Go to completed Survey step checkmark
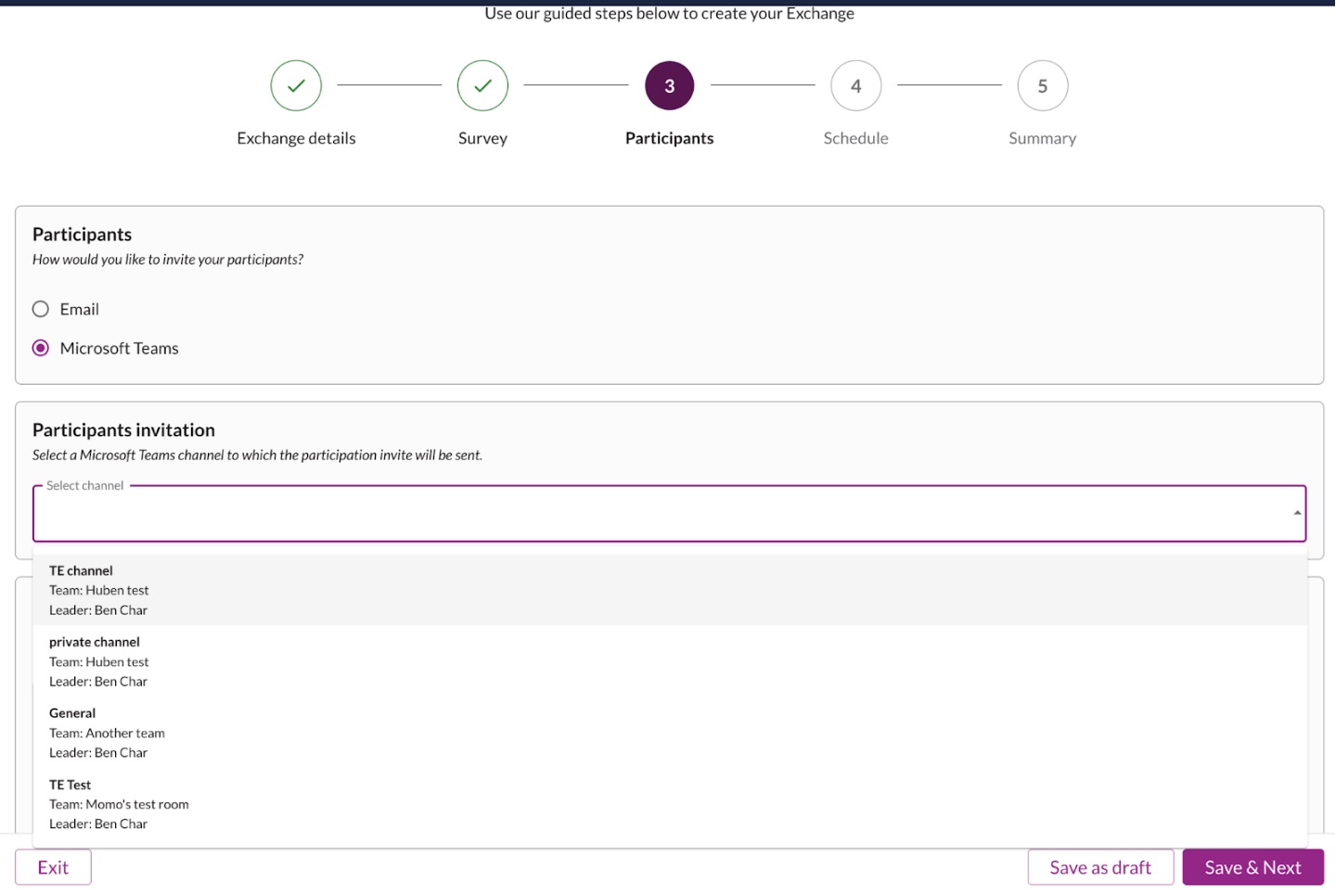The width and height of the screenshot is (1336, 896). (482, 85)
